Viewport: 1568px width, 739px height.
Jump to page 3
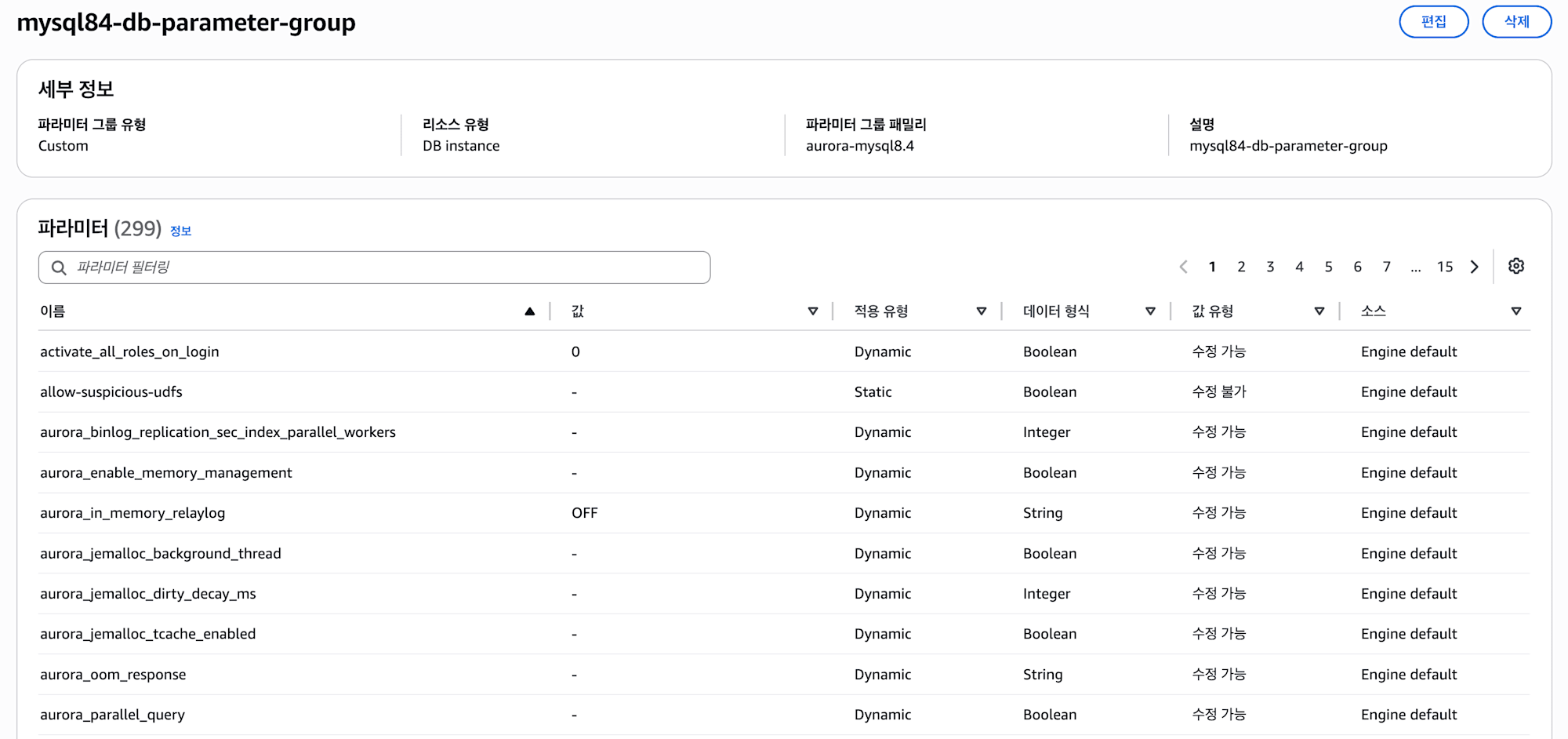(1270, 267)
